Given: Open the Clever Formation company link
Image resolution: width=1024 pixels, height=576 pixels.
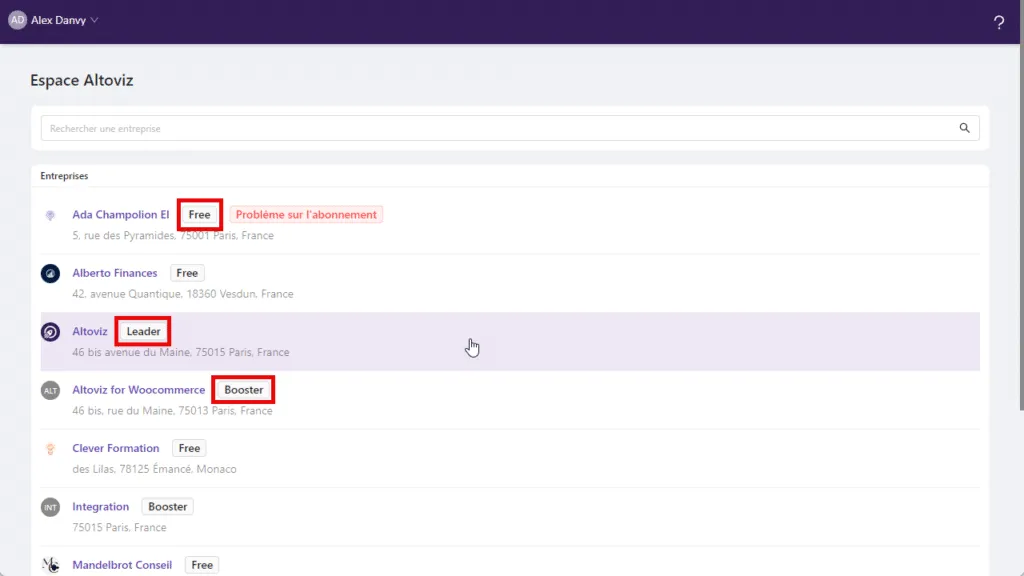Looking at the screenshot, I should [x=116, y=448].
